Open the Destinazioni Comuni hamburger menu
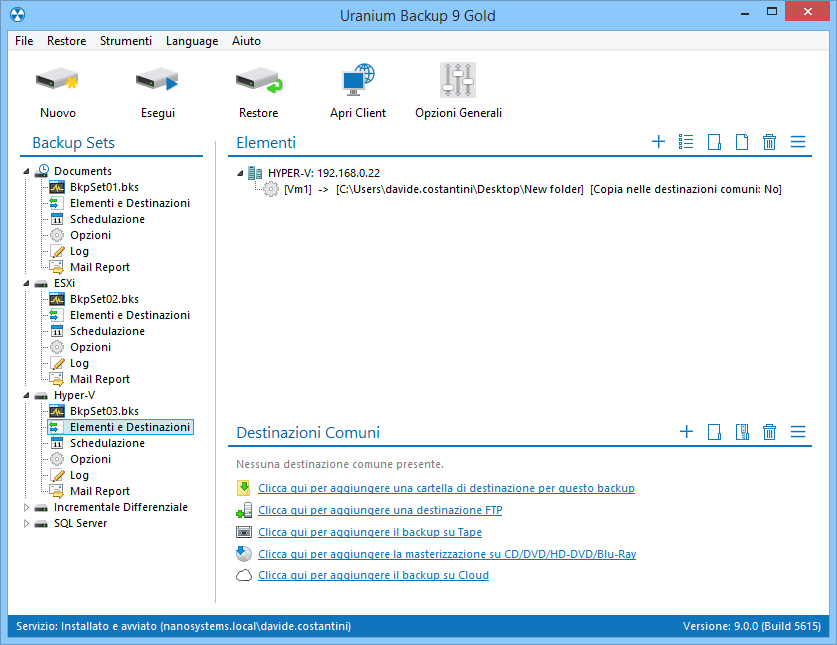The height and width of the screenshot is (645, 837). pyautogui.click(x=798, y=431)
